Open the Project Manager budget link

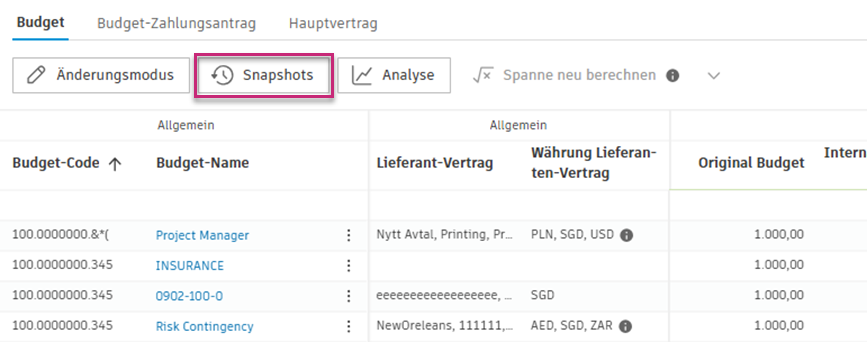[x=202, y=236]
